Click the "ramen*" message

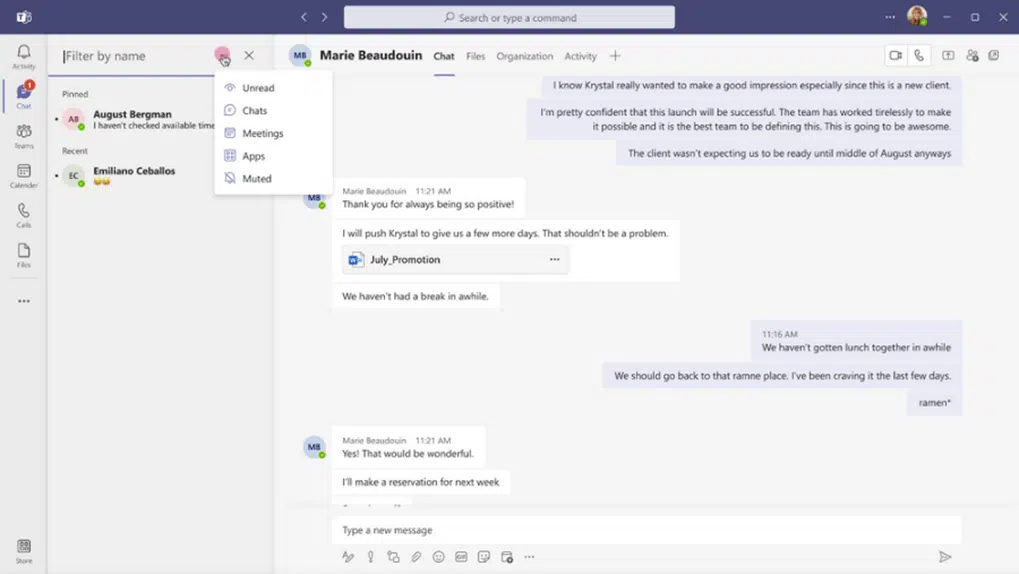[935, 402]
